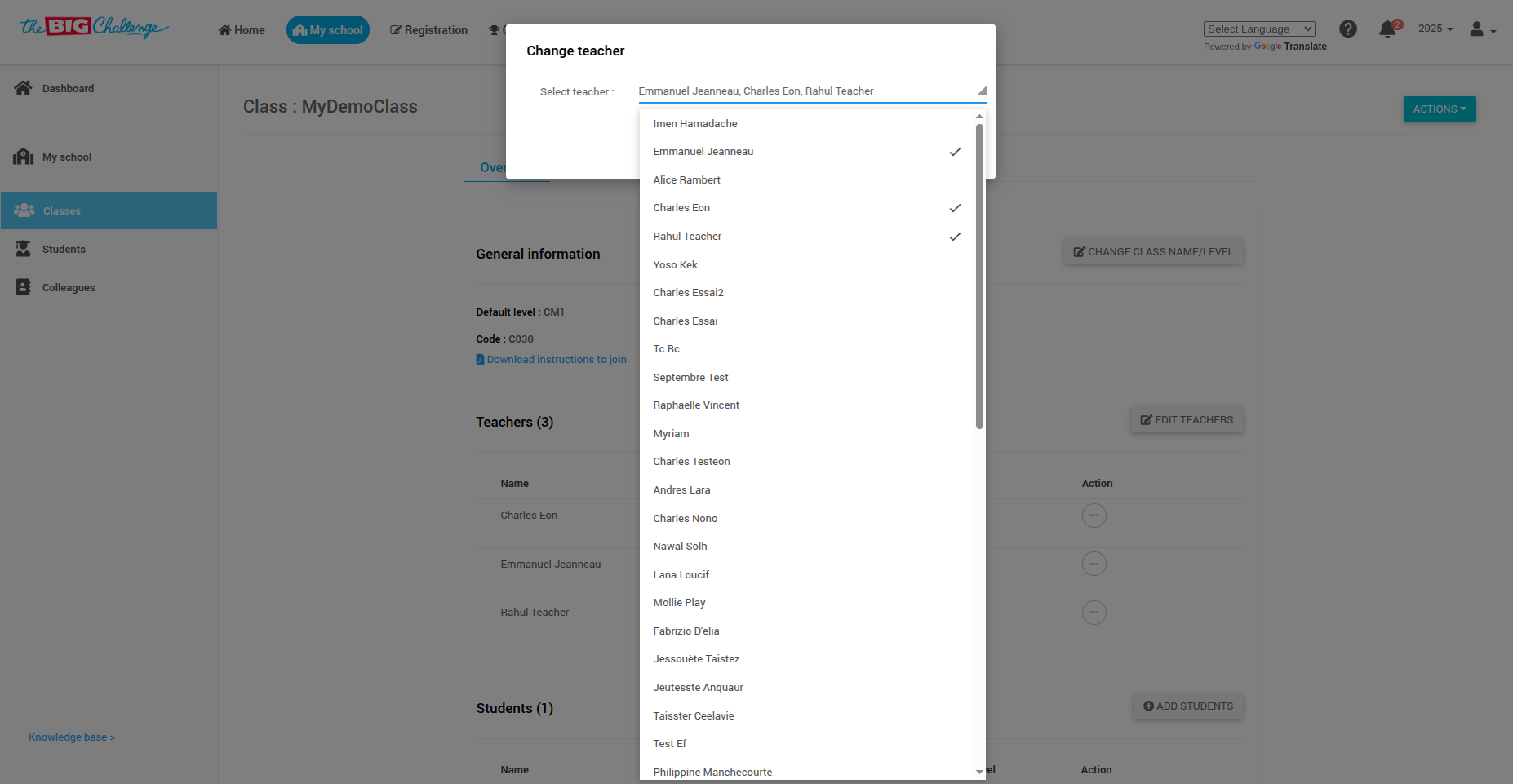This screenshot has width=1513, height=784.
Task: Click the notifications bell icon
Action: [x=1387, y=29]
